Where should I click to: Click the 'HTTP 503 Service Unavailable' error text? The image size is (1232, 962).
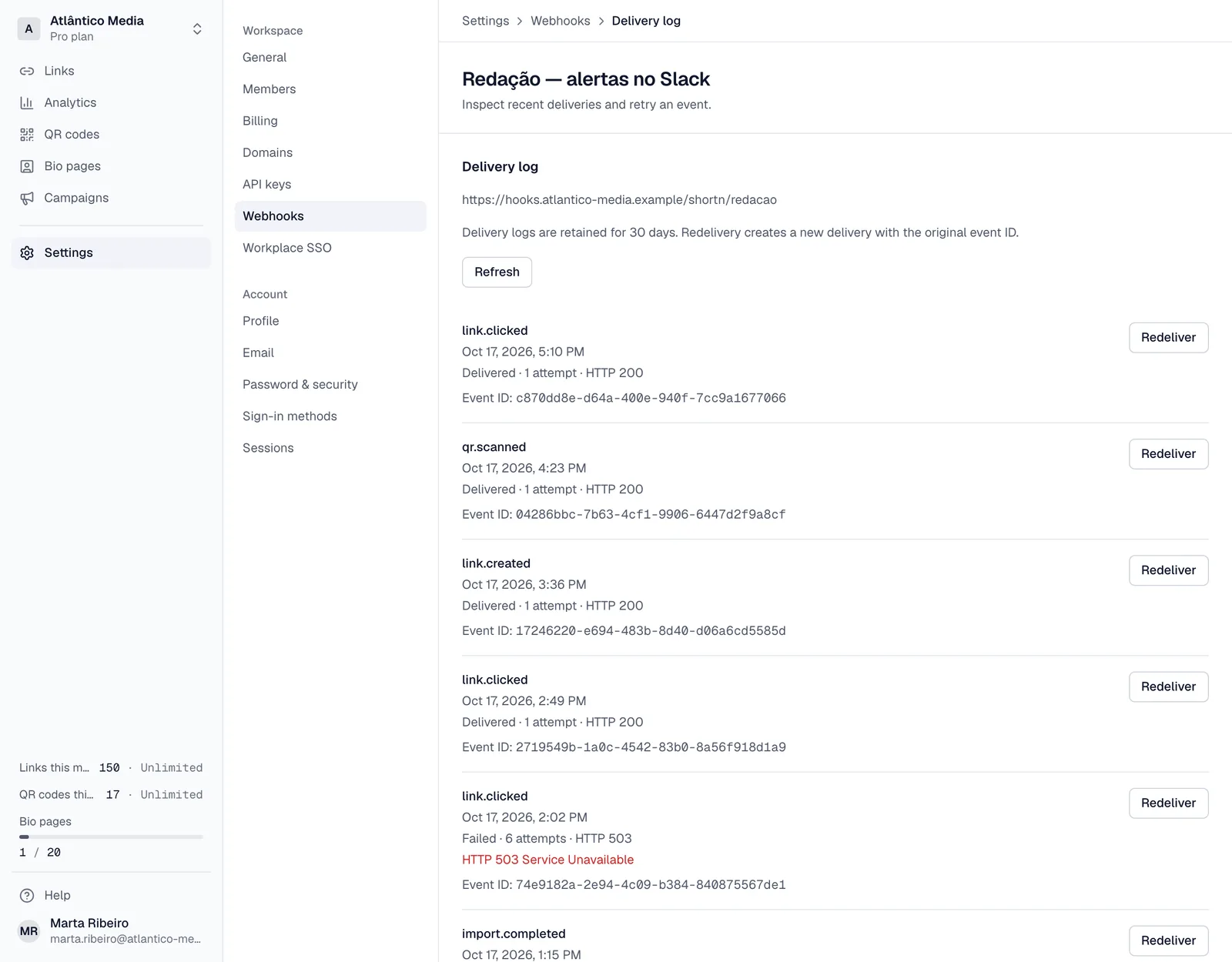click(547, 860)
